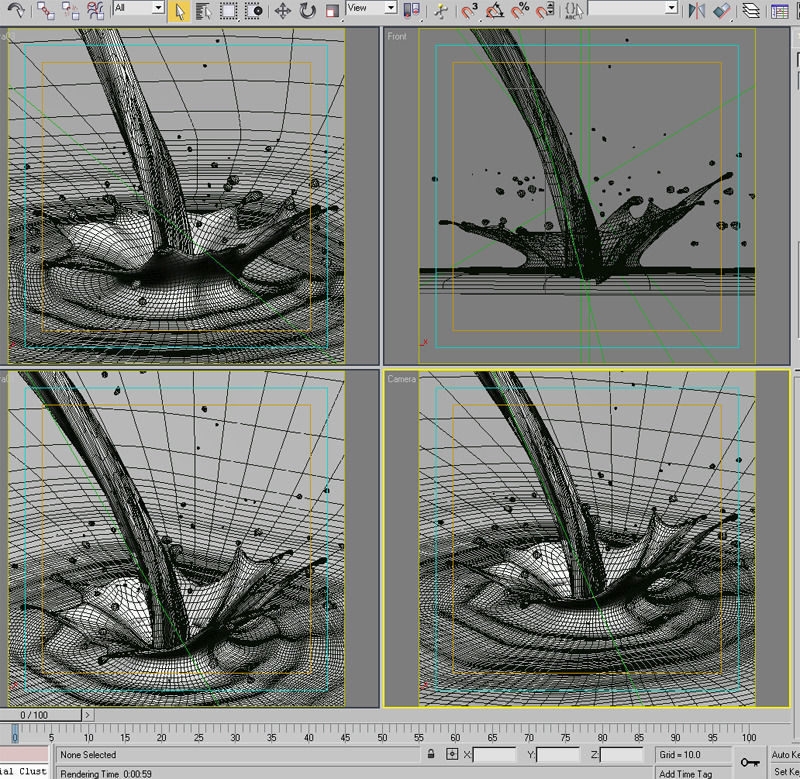The image size is (800, 779).
Task: Click the Edit Named Selection Sets icon
Action: click(x=574, y=10)
